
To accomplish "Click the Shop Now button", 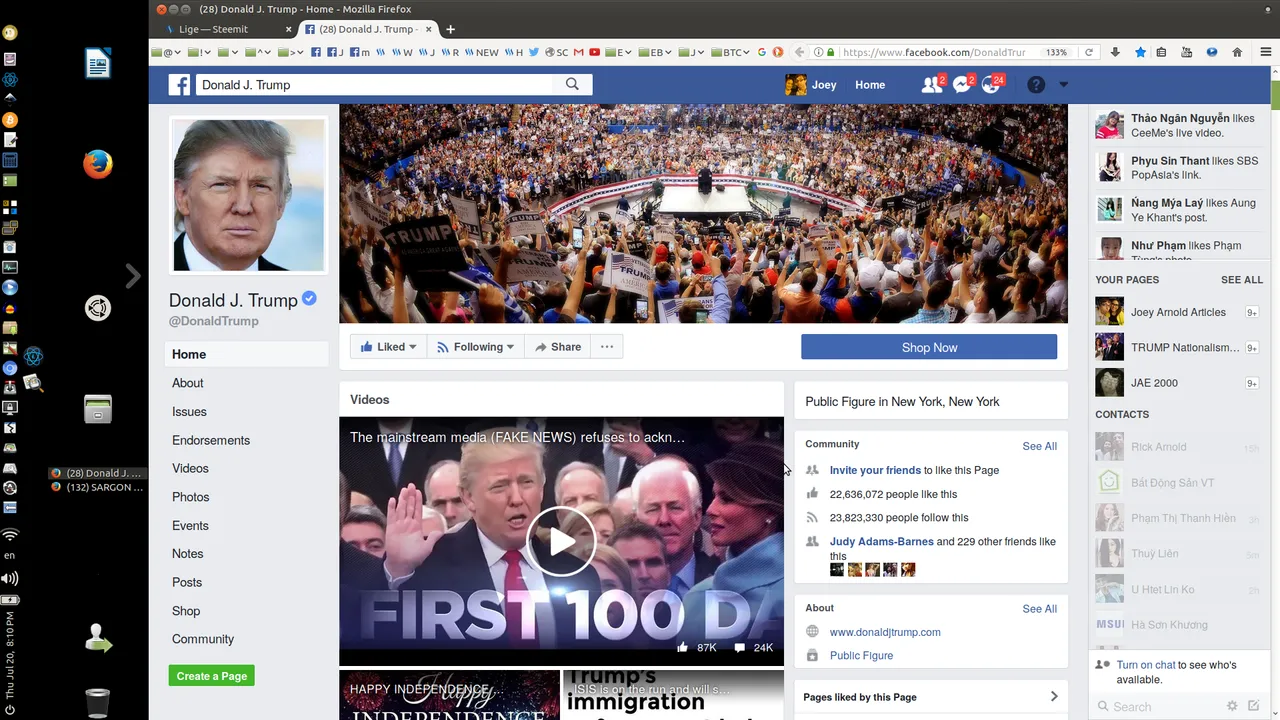I will 929,347.
